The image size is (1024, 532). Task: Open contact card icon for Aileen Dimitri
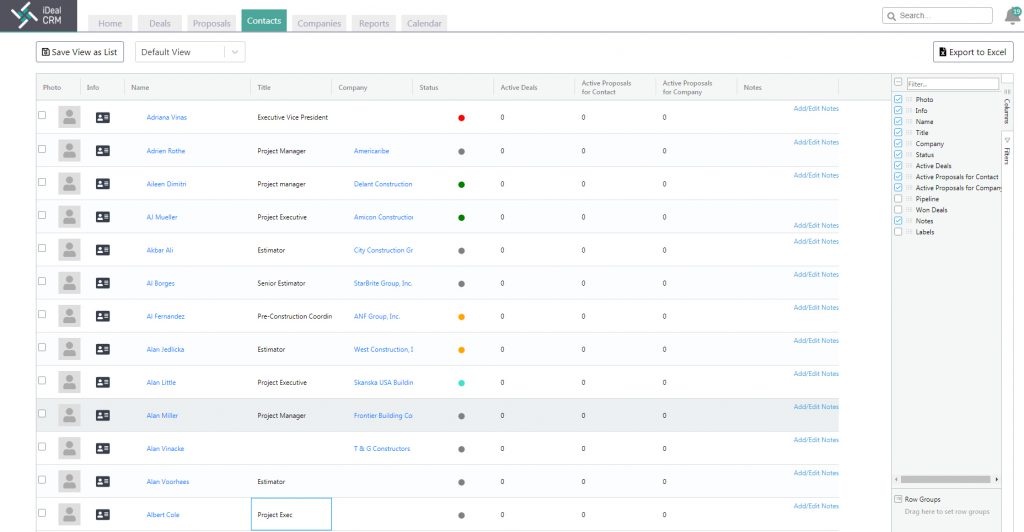pos(103,184)
